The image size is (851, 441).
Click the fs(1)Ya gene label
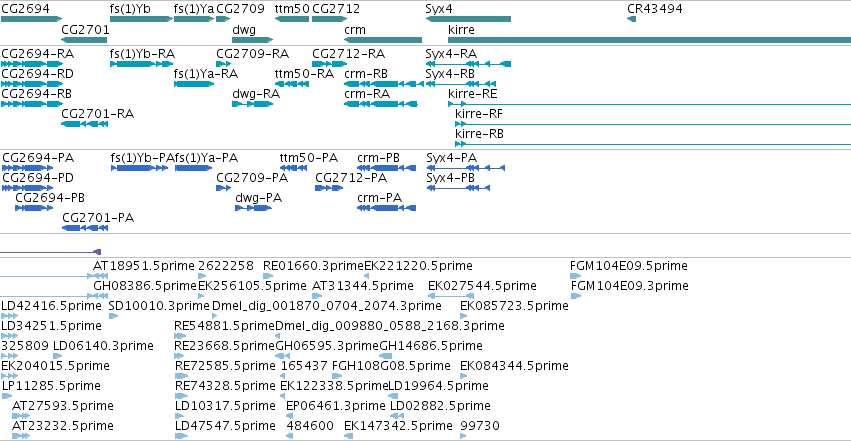[194, 9]
